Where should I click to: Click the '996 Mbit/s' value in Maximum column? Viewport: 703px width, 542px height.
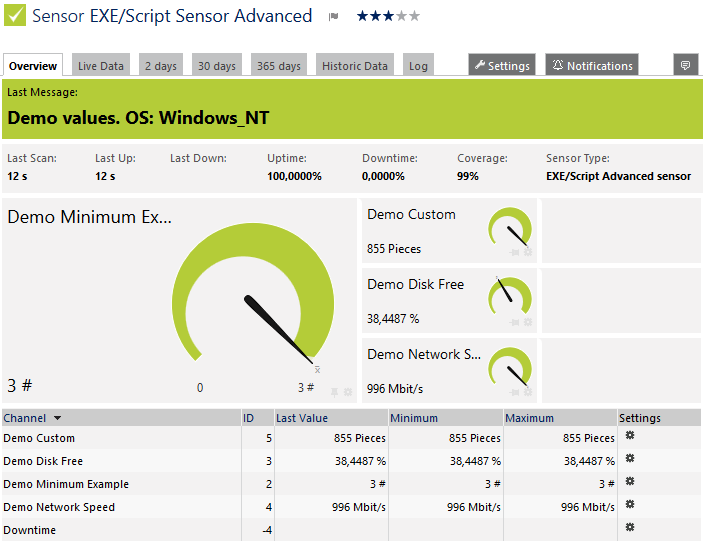coord(588,507)
